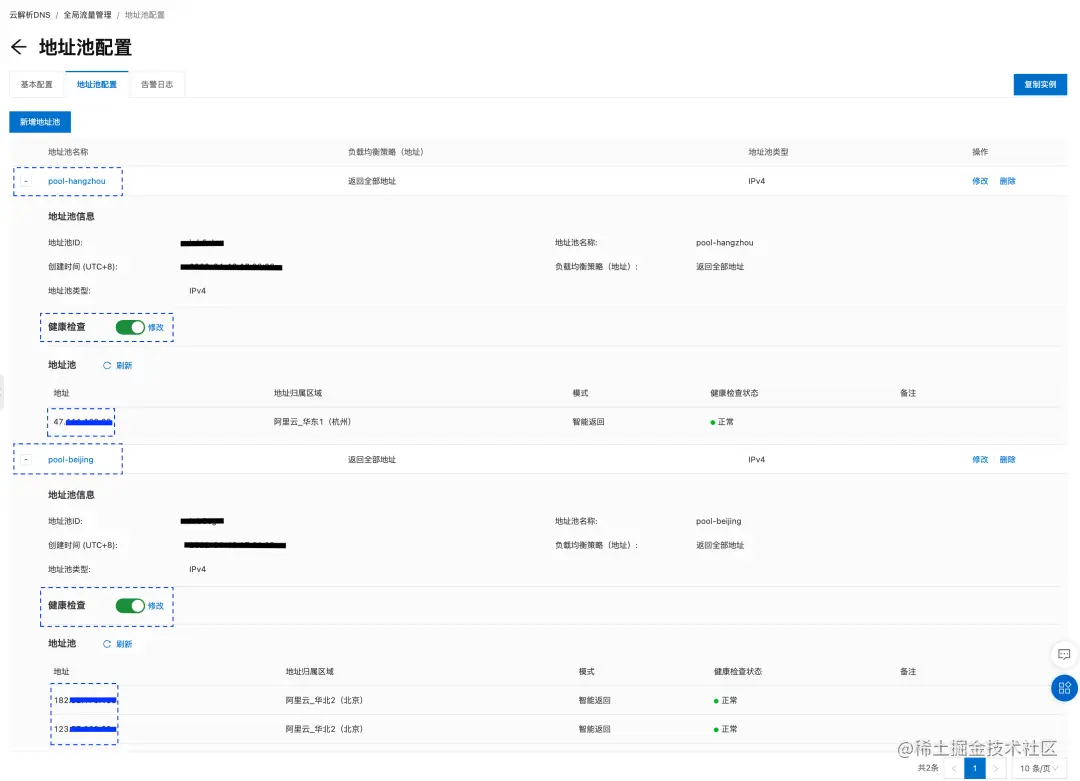The image size is (1080, 781).
Task: Click address starting with 182
Action: [85, 700]
